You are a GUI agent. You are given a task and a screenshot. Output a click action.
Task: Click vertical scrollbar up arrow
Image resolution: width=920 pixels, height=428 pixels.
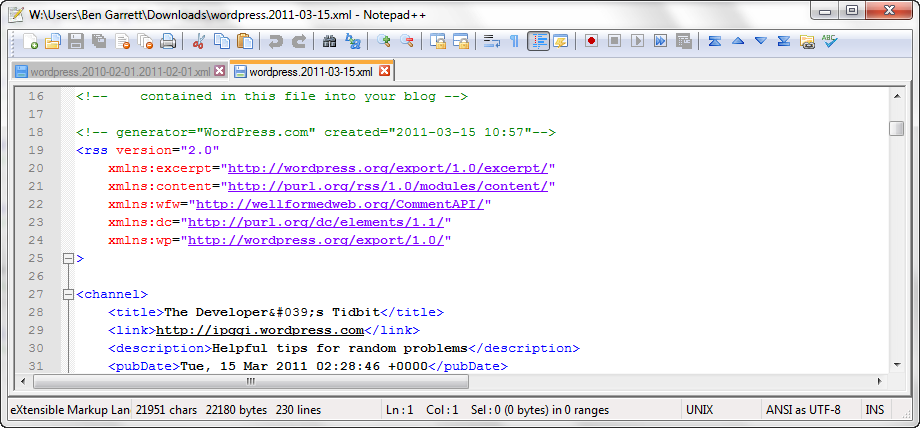point(897,96)
